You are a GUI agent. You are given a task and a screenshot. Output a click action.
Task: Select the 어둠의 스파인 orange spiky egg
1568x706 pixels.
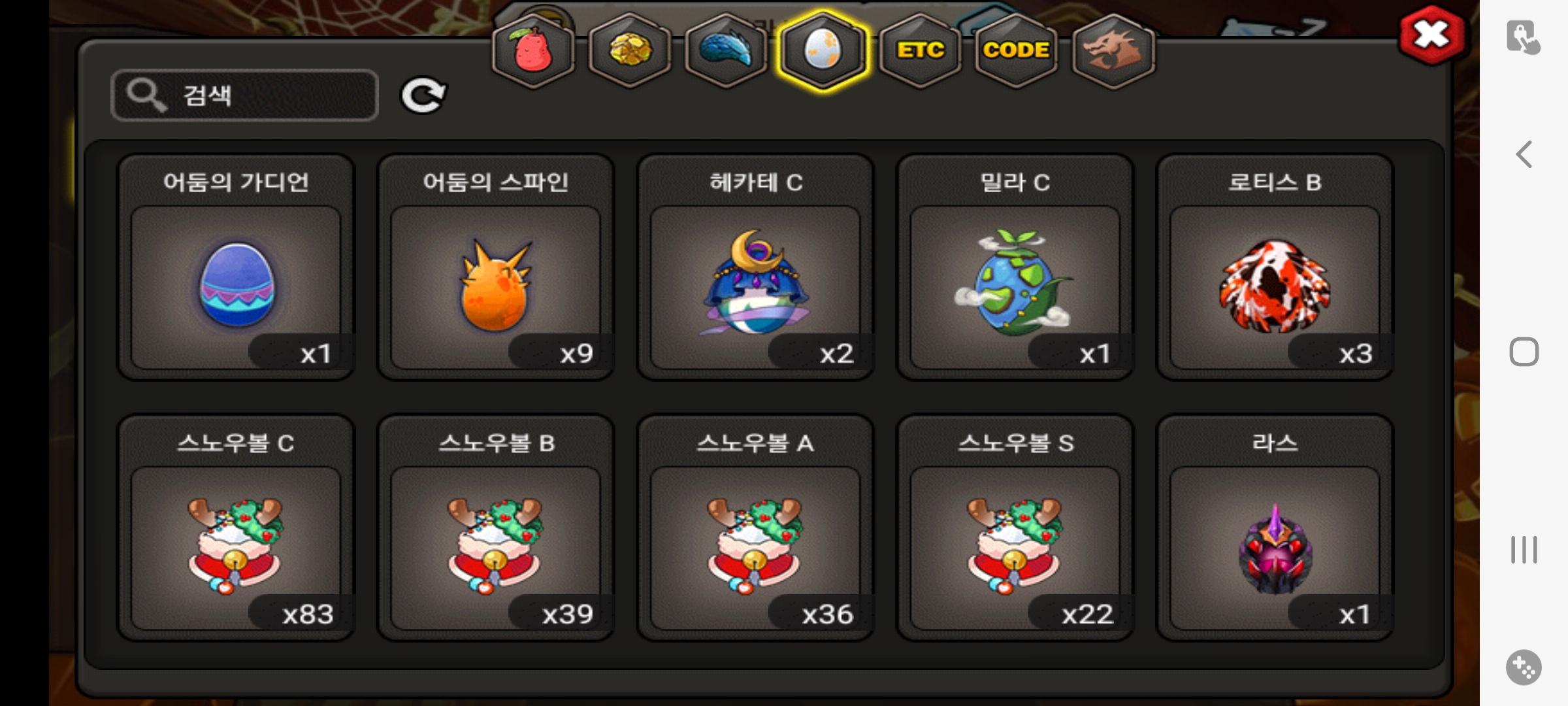495,267
